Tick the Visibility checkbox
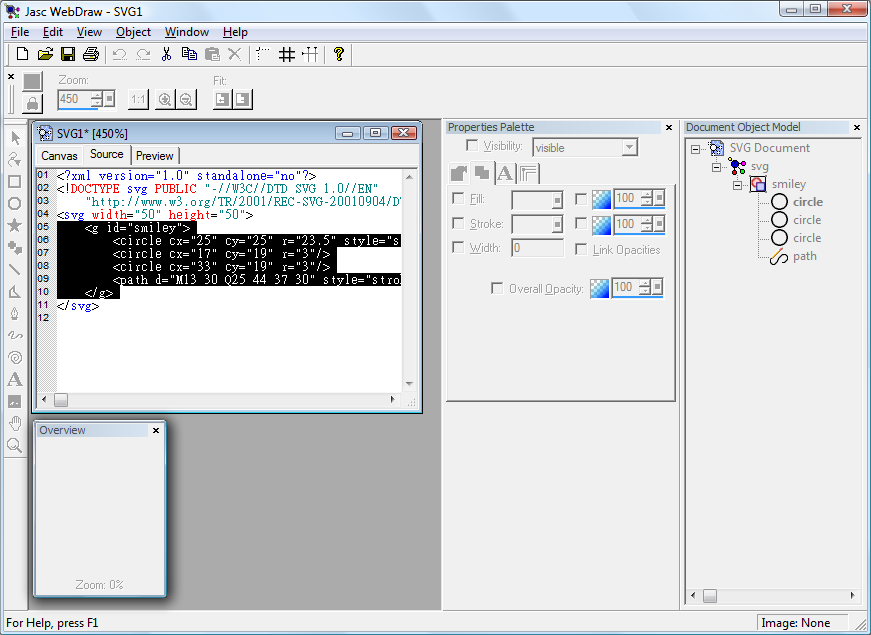Image resolution: width=871 pixels, height=635 pixels. coord(472,146)
